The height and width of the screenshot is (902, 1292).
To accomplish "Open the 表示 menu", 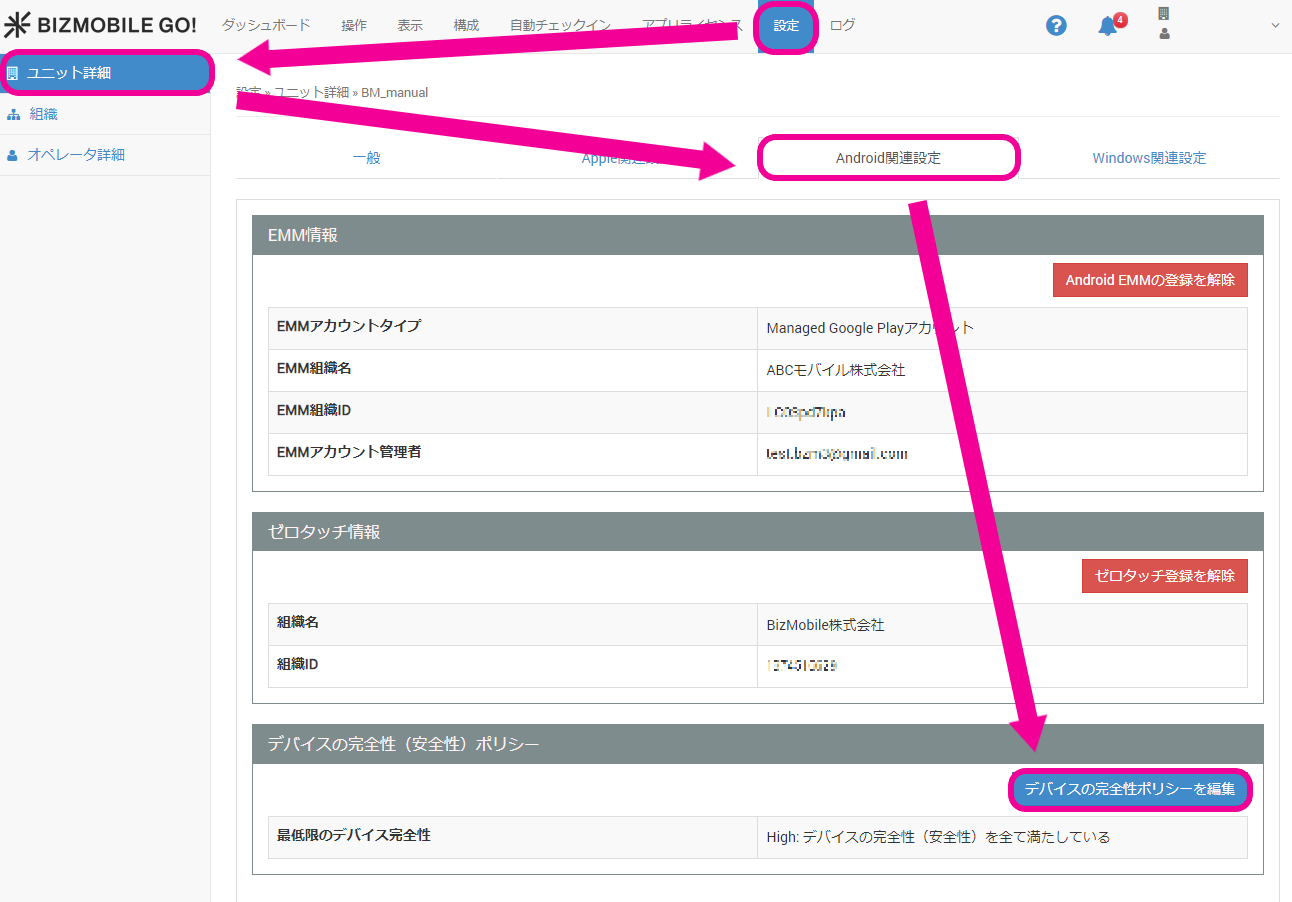I will pos(410,26).
